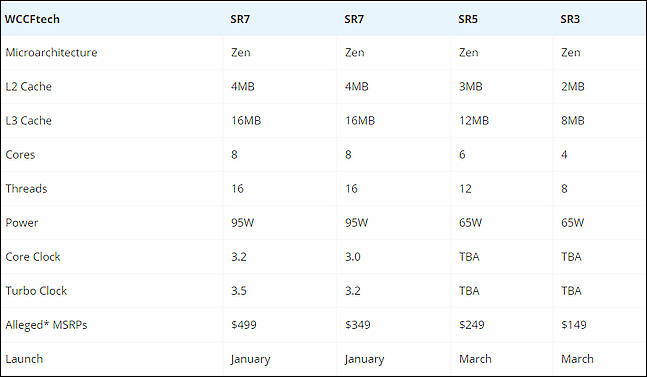Select the Alleged* MSRPs row label
The image size is (647, 377).
pos(46,325)
